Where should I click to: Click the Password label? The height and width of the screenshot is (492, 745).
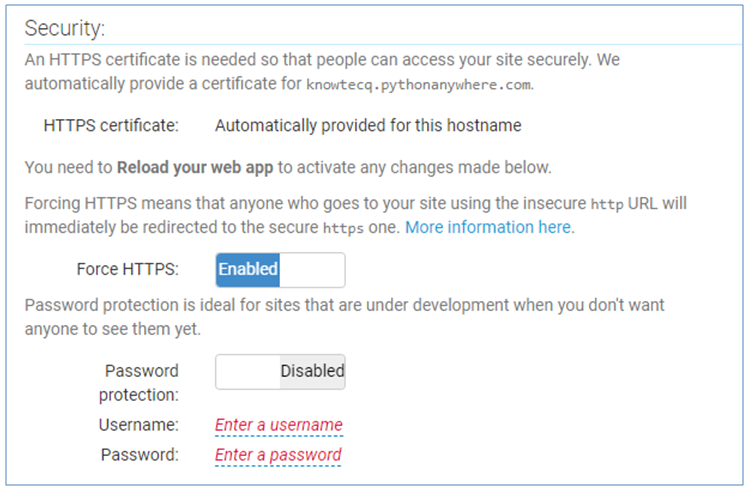(139, 455)
